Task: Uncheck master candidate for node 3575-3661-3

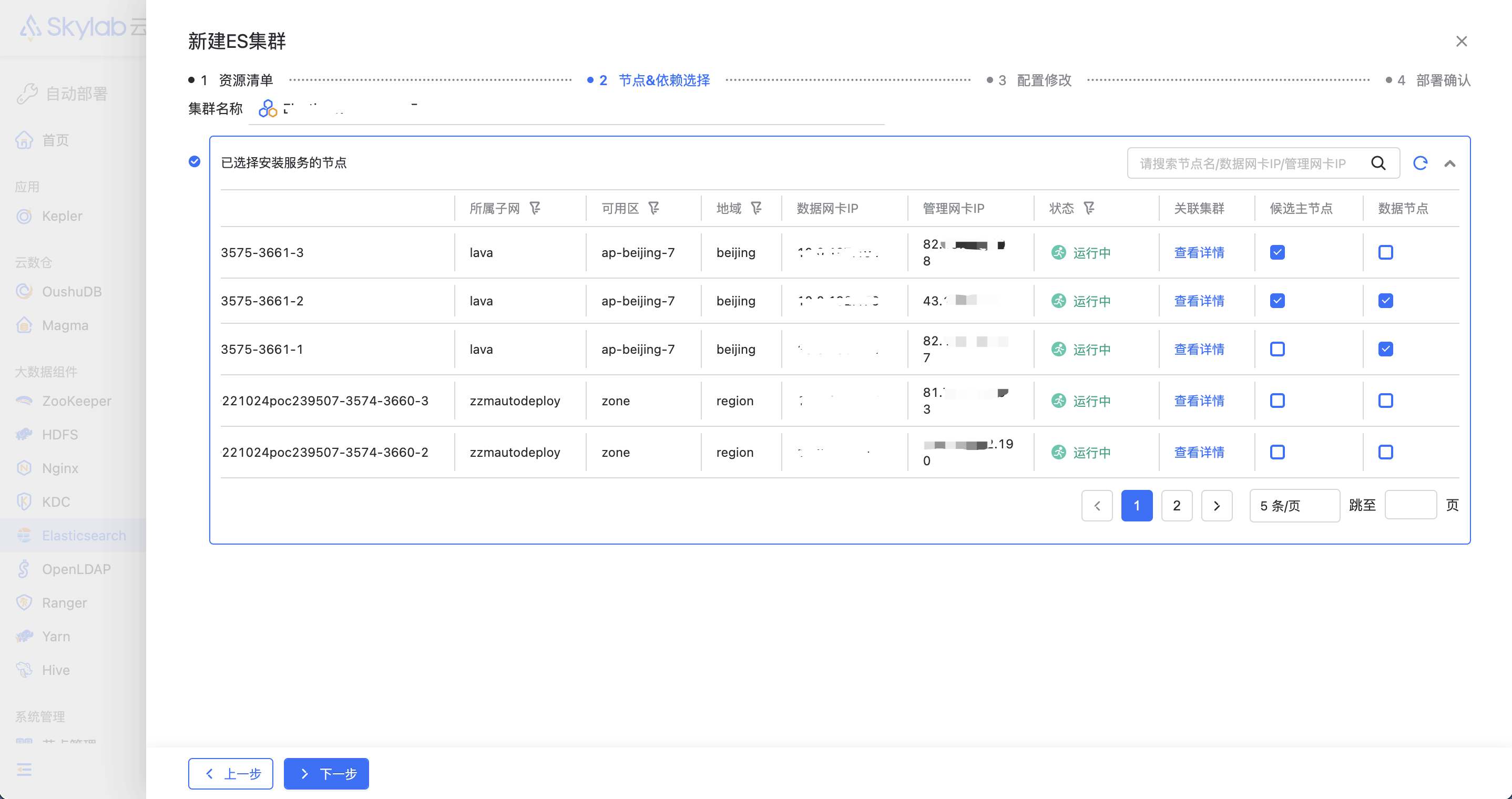Action: tap(1277, 252)
